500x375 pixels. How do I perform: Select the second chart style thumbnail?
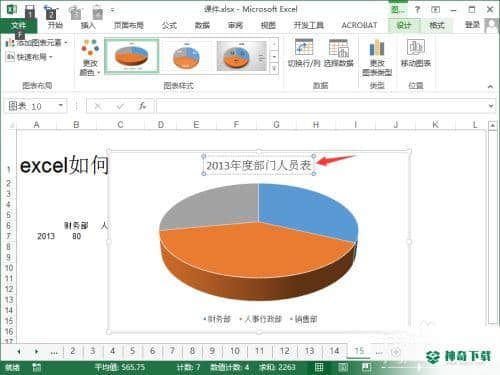point(186,56)
